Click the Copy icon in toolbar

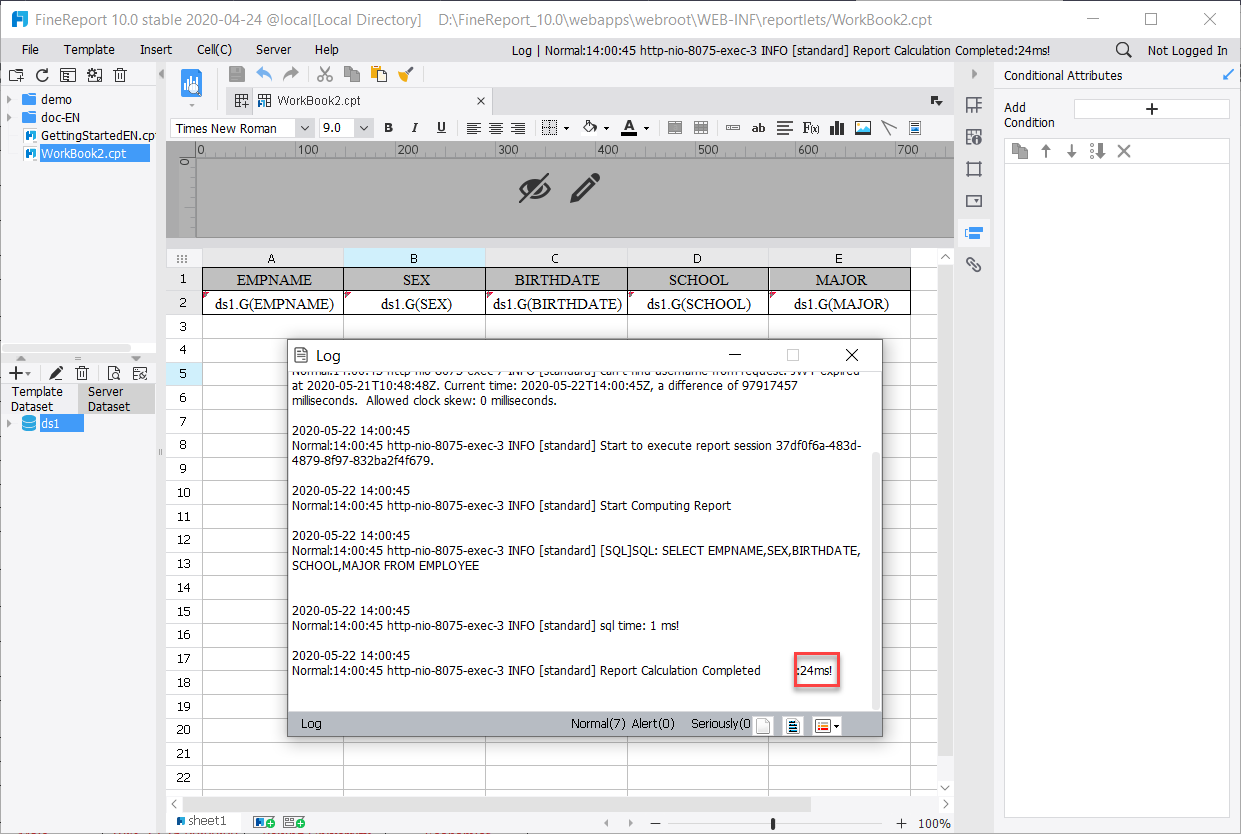(351, 74)
